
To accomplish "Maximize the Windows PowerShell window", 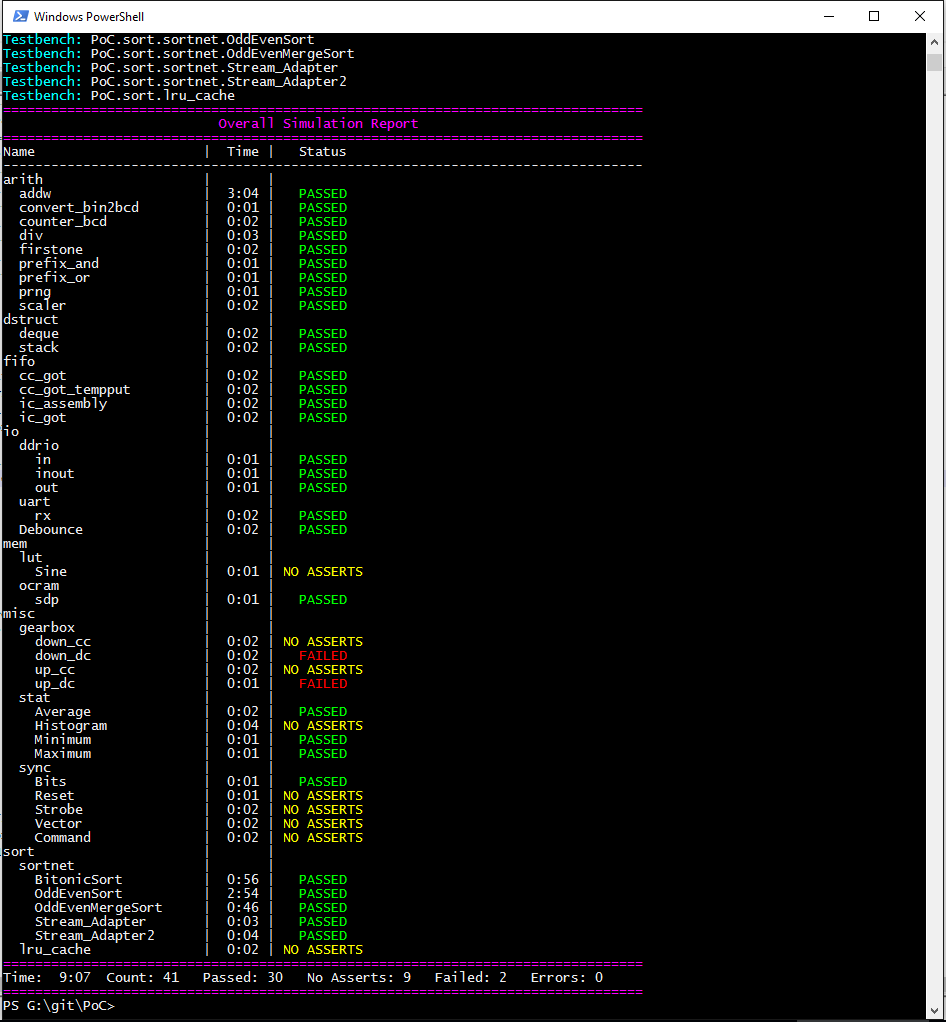I will [x=874, y=16].
